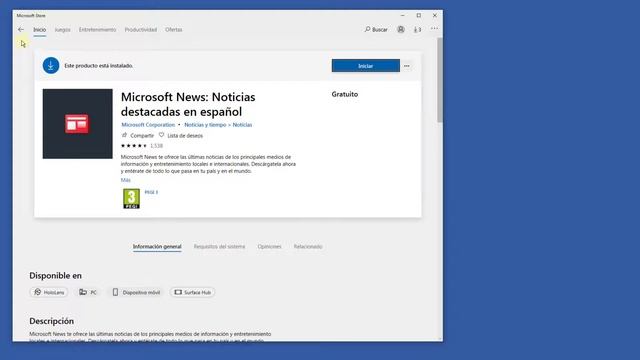Viewport: 640px width, 360px height.
Task: Maximize the Microsoft Store window
Action: coord(419,15)
